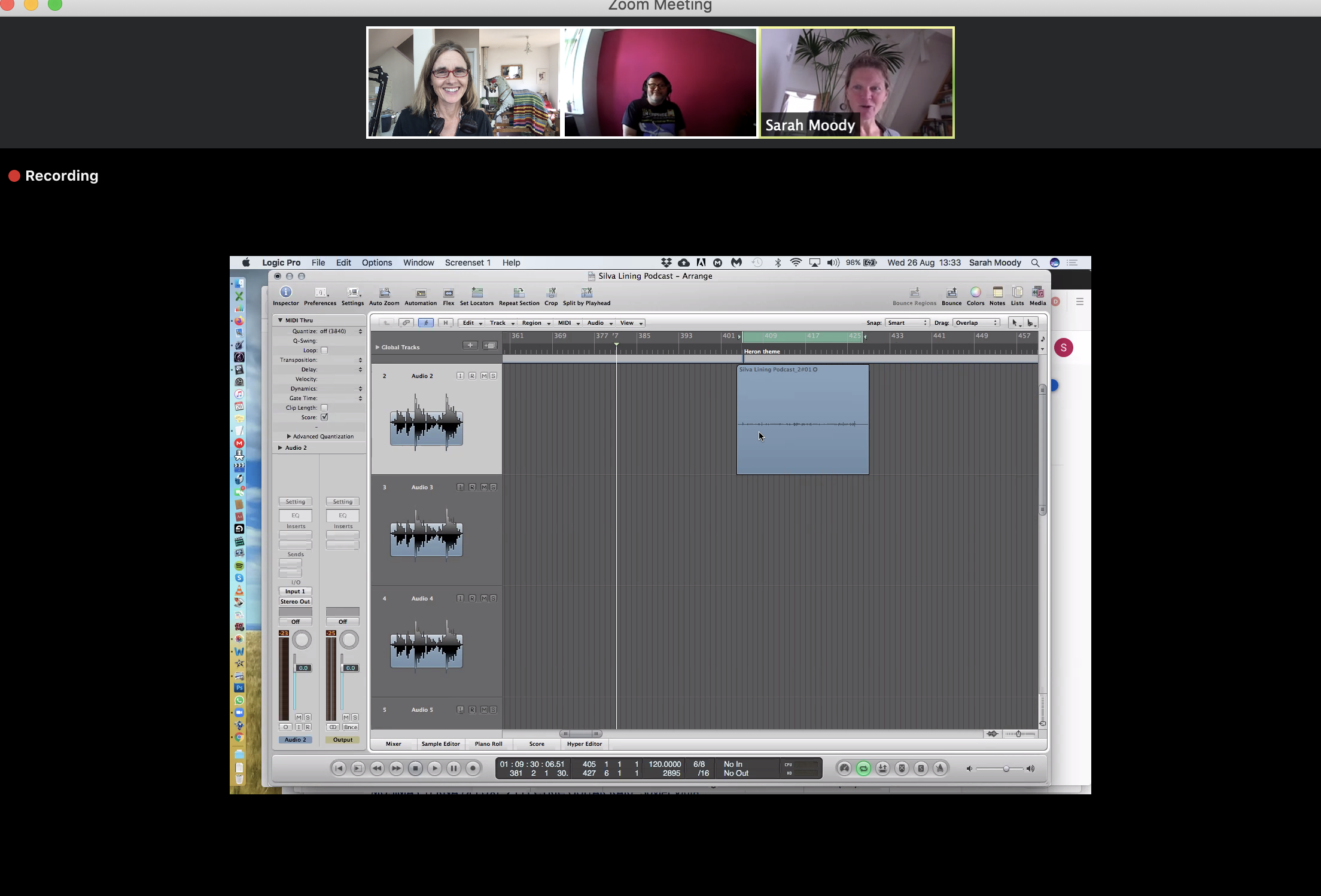The image size is (1321, 896).
Task: Click the Bnce button on Output strip
Action: [x=351, y=727]
